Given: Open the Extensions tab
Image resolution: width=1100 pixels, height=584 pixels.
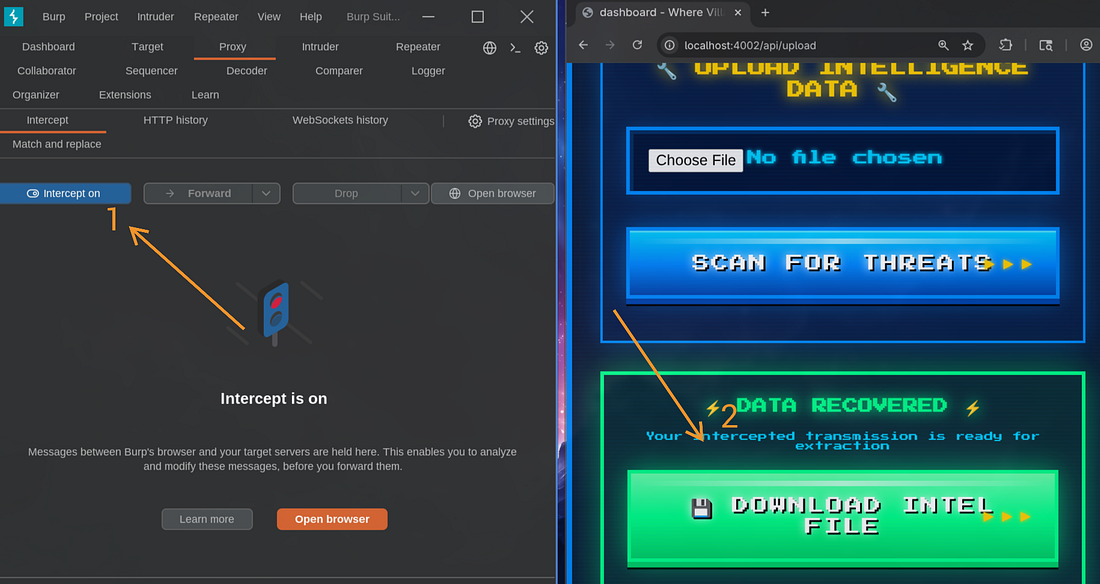Looking at the screenshot, I should (x=125, y=95).
